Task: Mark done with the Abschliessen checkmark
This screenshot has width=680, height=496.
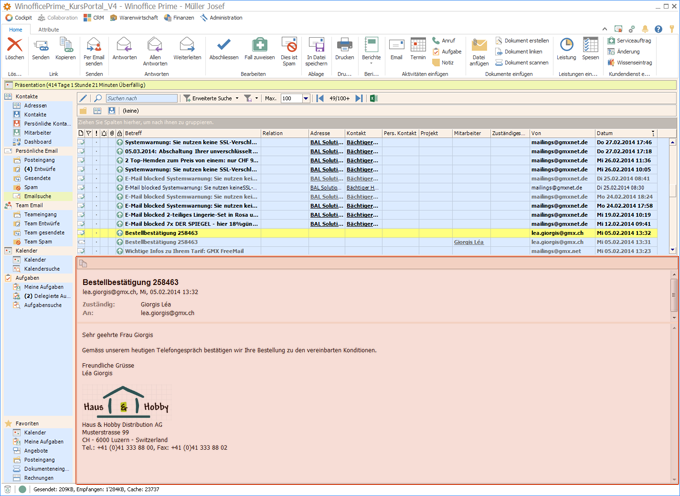Action: pyautogui.click(x=224, y=45)
